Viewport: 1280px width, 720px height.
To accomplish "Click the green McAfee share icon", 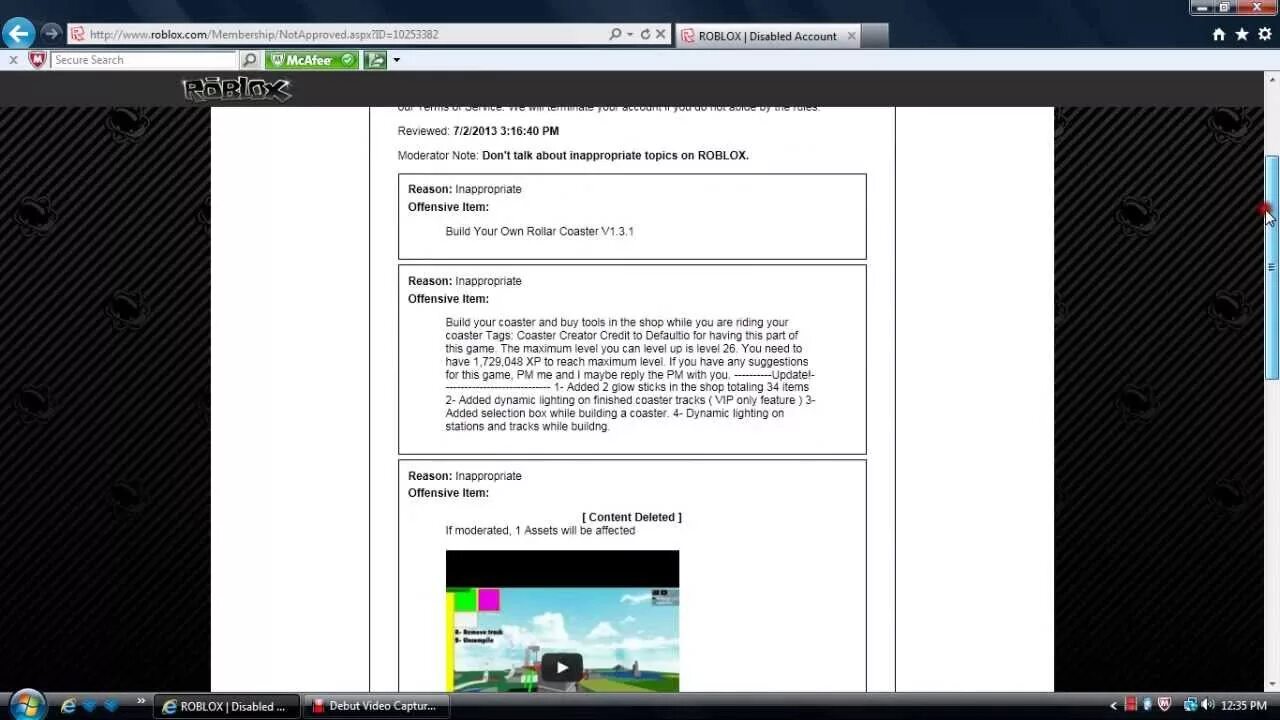I will 375,60.
